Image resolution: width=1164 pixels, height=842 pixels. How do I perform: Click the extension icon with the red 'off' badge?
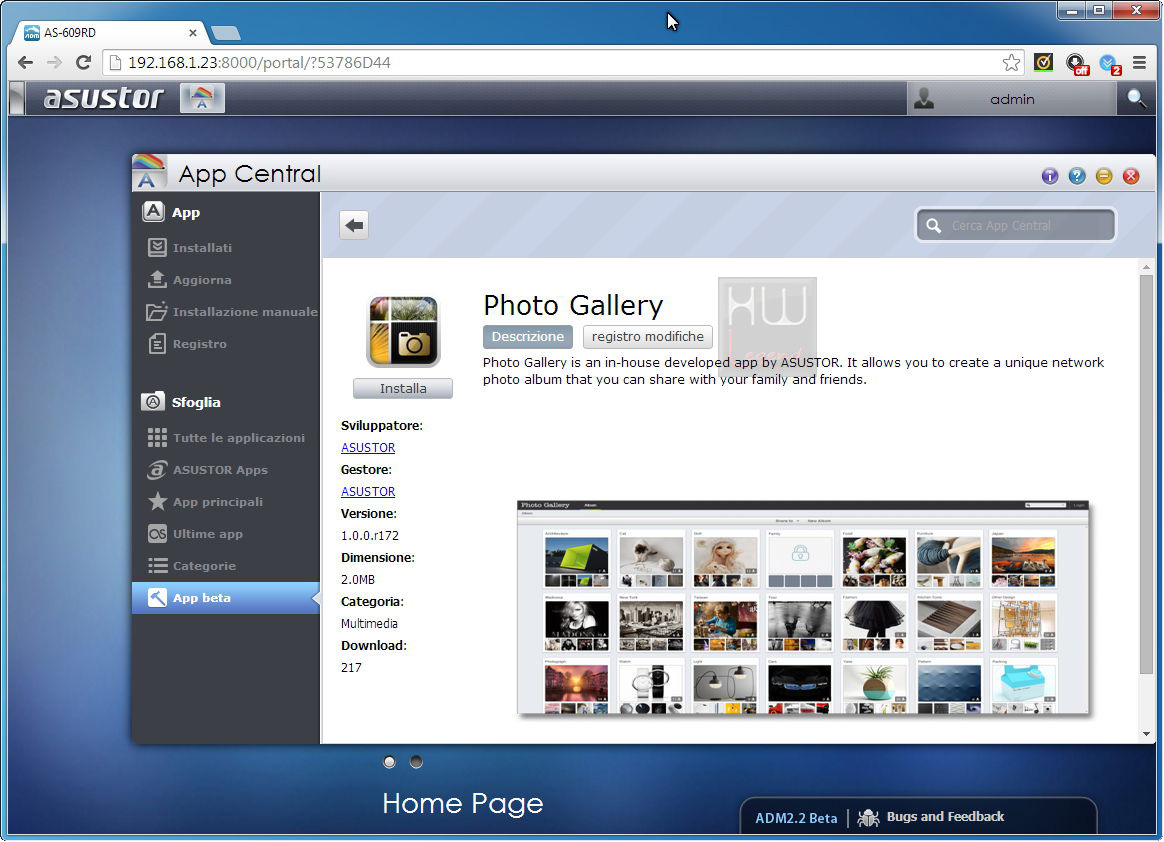tap(1076, 64)
